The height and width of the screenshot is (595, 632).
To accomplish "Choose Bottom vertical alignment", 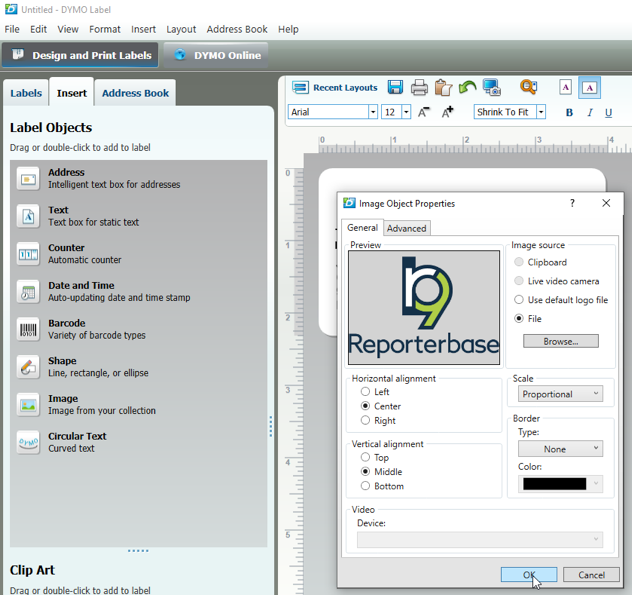I will [366, 486].
